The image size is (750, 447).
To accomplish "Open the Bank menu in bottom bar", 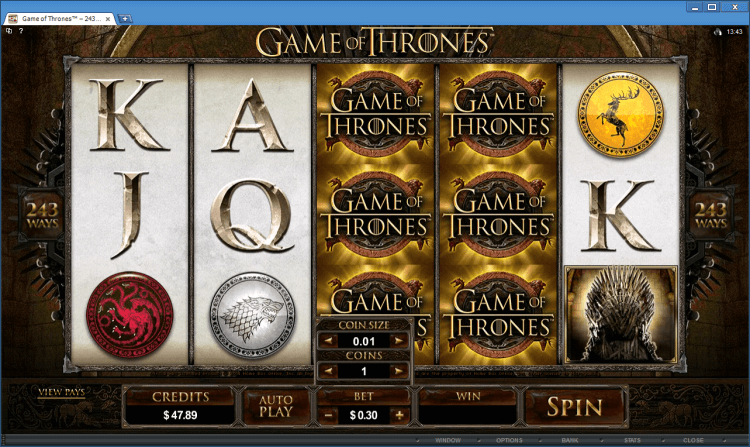I will pyautogui.click(x=570, y=440).
